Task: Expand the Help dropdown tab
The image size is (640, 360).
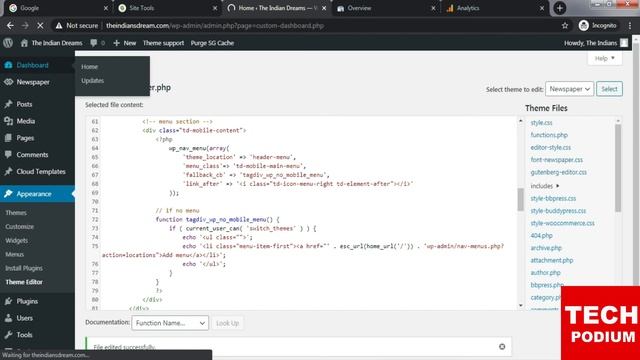Action: coord(605,58)
